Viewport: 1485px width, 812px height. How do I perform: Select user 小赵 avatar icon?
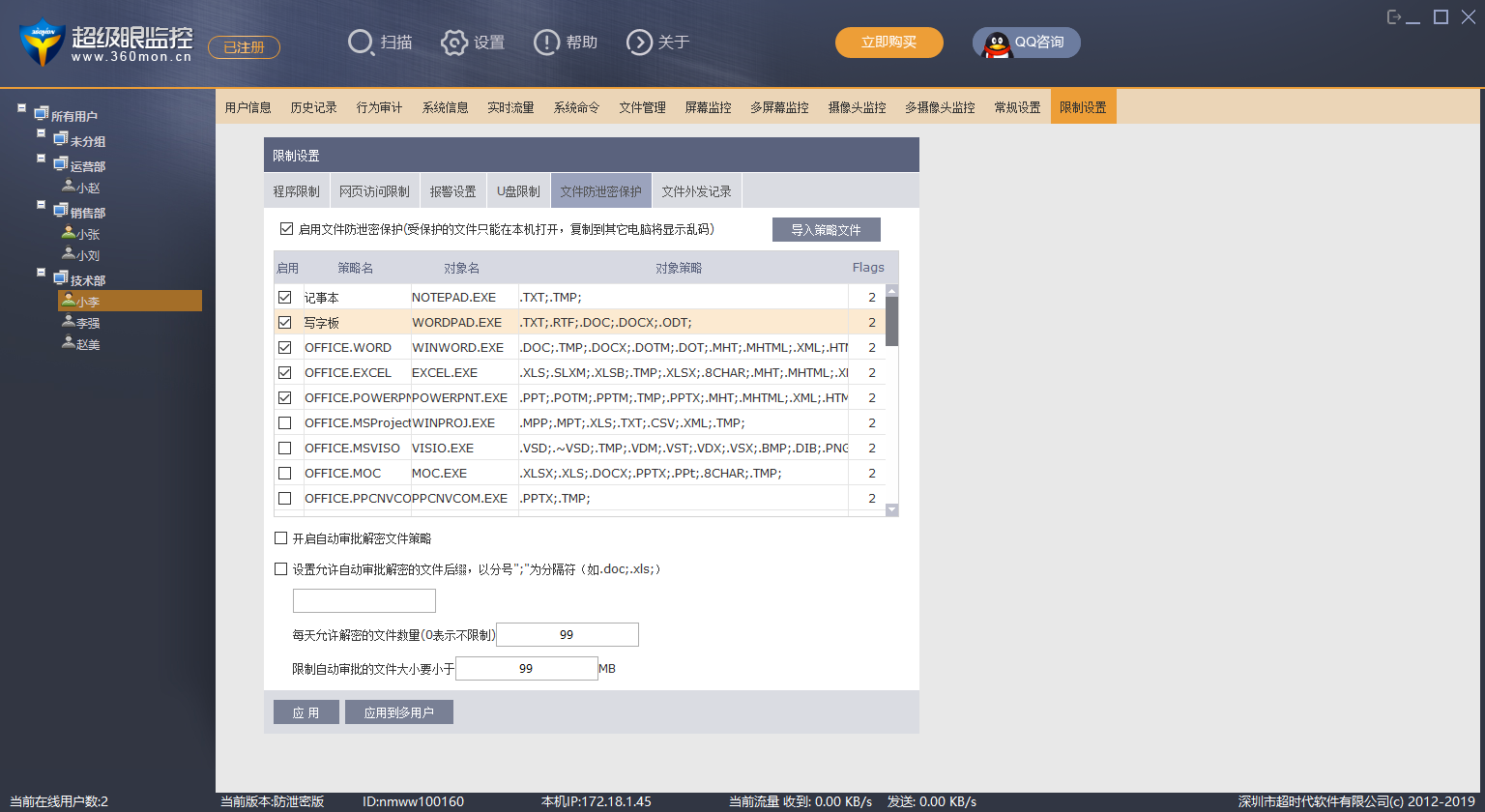pos(69,187)
